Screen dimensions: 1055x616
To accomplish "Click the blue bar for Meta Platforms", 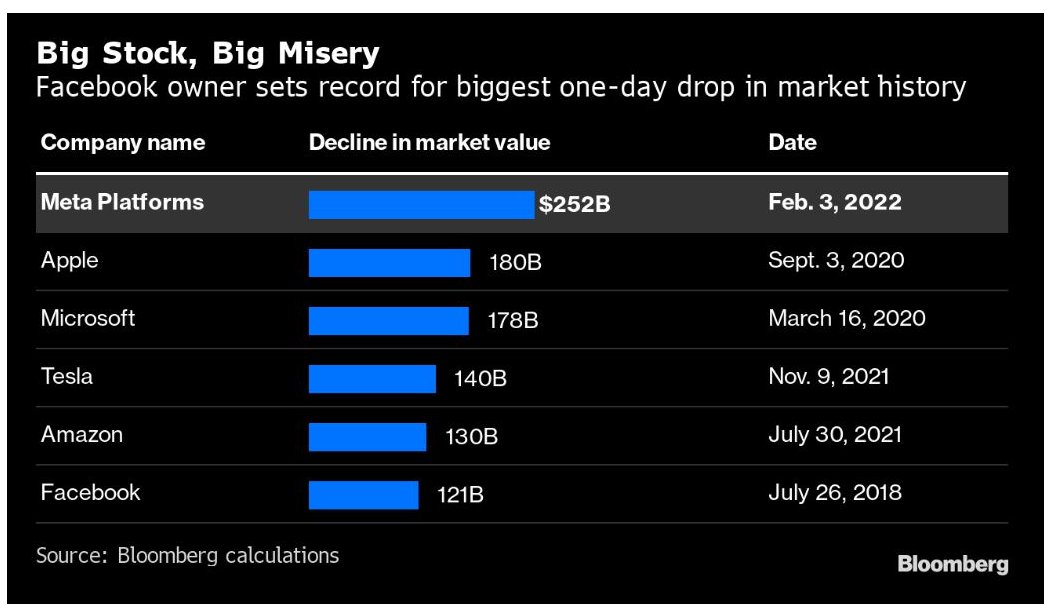I will (x=421, y=204).
